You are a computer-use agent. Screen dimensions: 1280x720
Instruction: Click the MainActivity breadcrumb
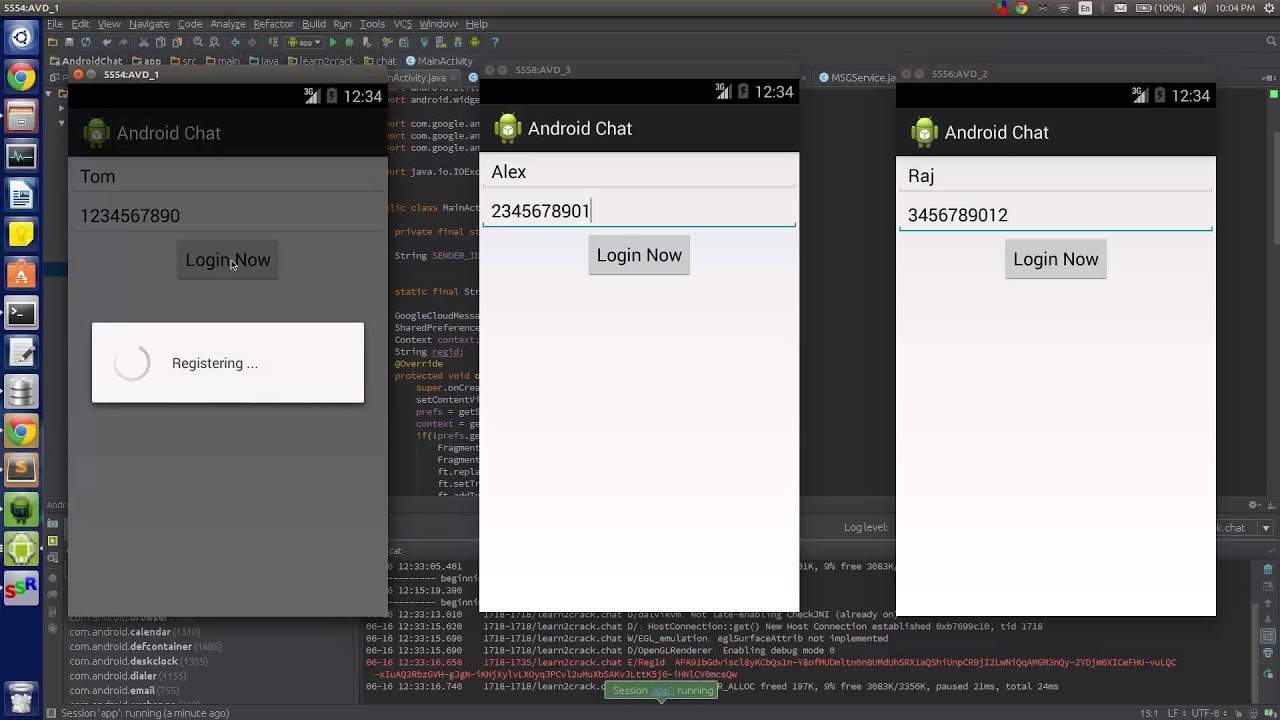coord(439,61)
